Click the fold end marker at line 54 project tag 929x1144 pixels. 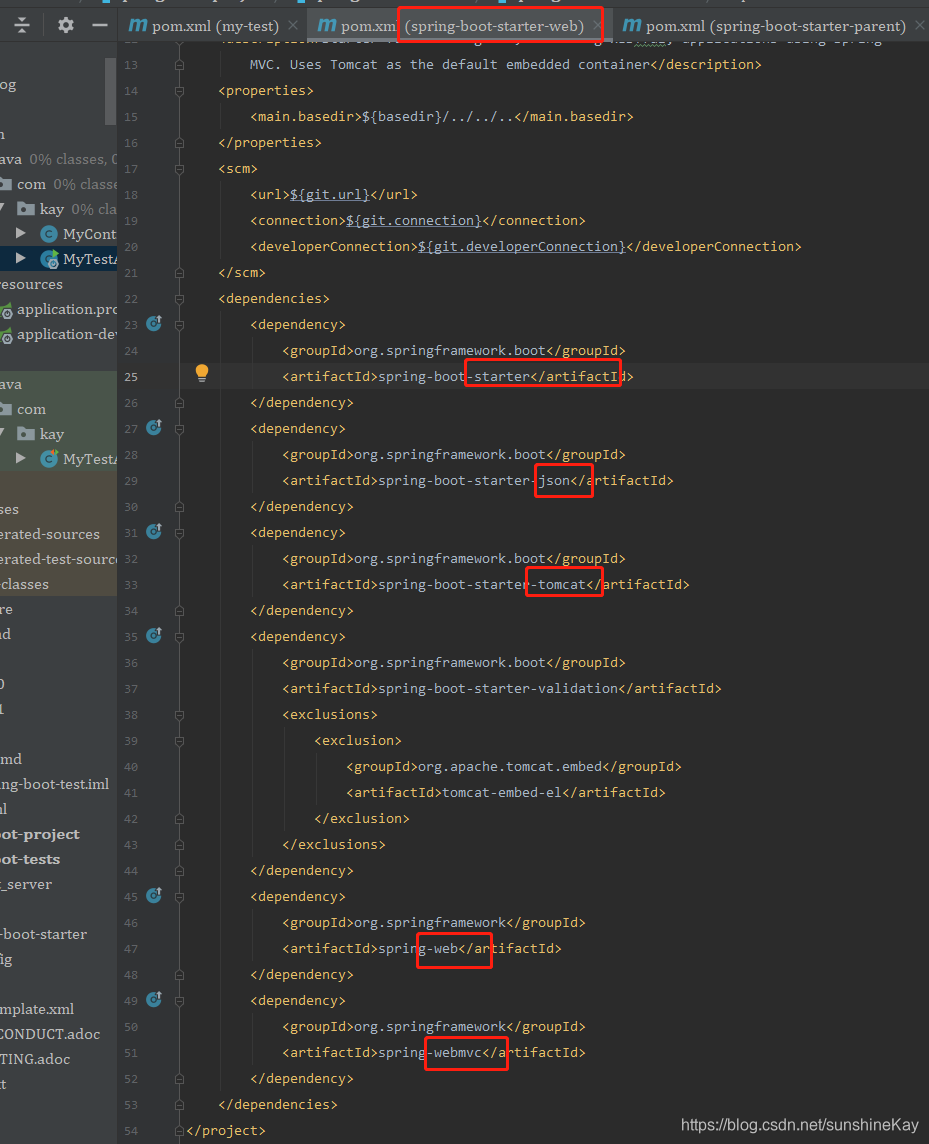(x=180, y=1130)
